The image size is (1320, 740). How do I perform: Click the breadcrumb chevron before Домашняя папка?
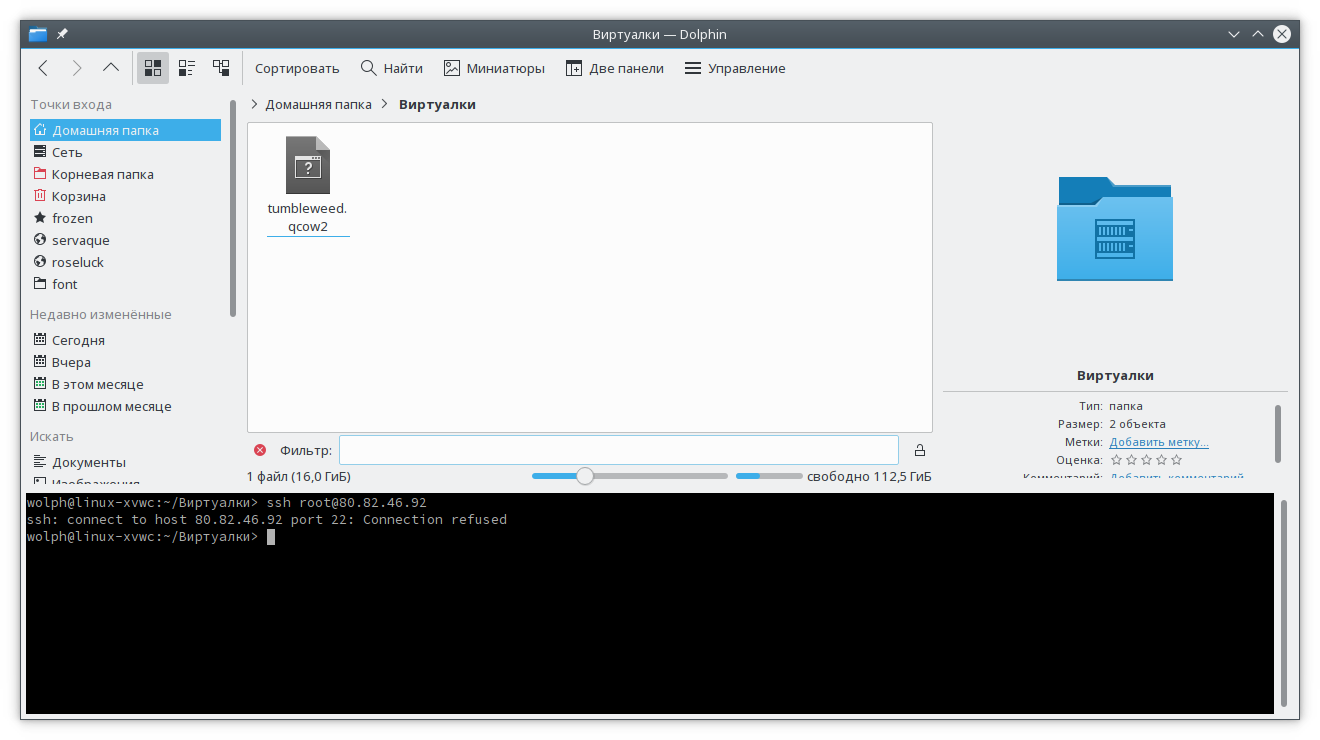tap(255, 104)
